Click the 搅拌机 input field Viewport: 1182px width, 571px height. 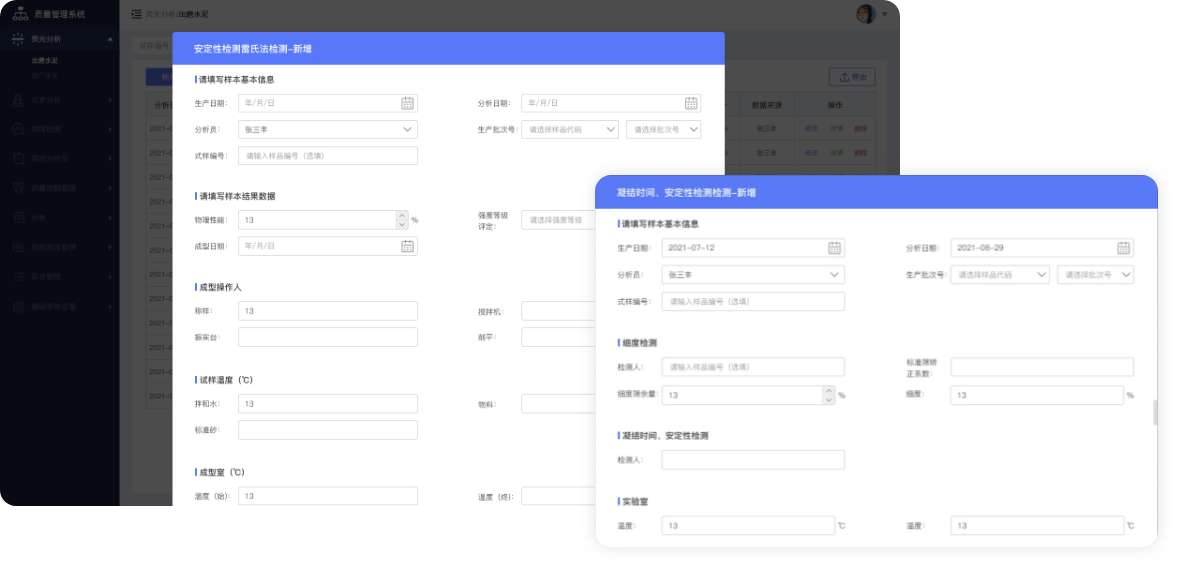[558, 311]
